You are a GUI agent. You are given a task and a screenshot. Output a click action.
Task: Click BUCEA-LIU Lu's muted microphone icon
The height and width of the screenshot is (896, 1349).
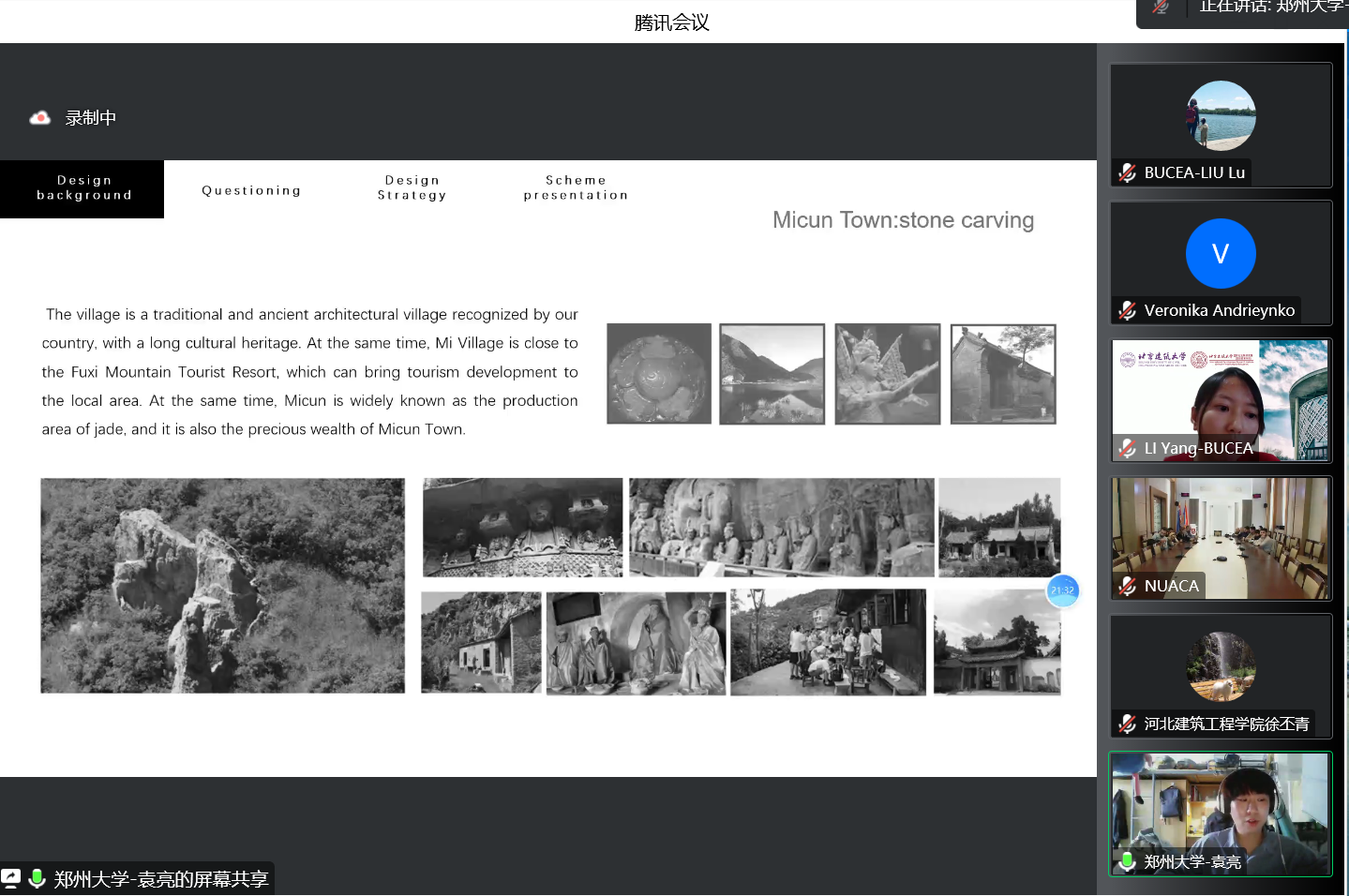1128,172
